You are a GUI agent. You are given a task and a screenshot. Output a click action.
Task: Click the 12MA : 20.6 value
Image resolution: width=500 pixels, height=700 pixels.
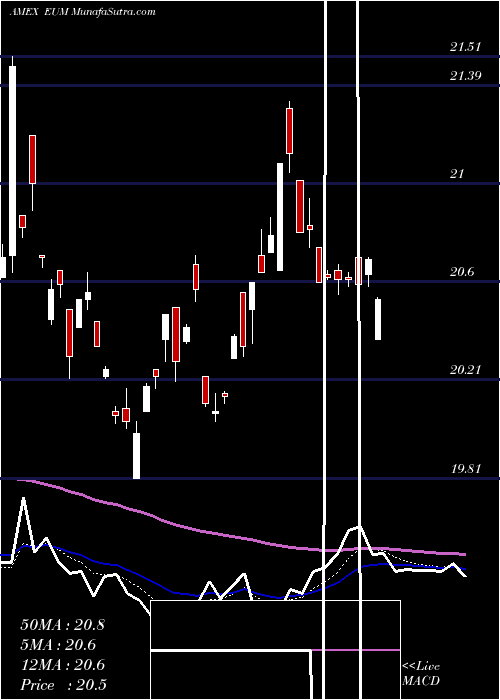(62, 665)
